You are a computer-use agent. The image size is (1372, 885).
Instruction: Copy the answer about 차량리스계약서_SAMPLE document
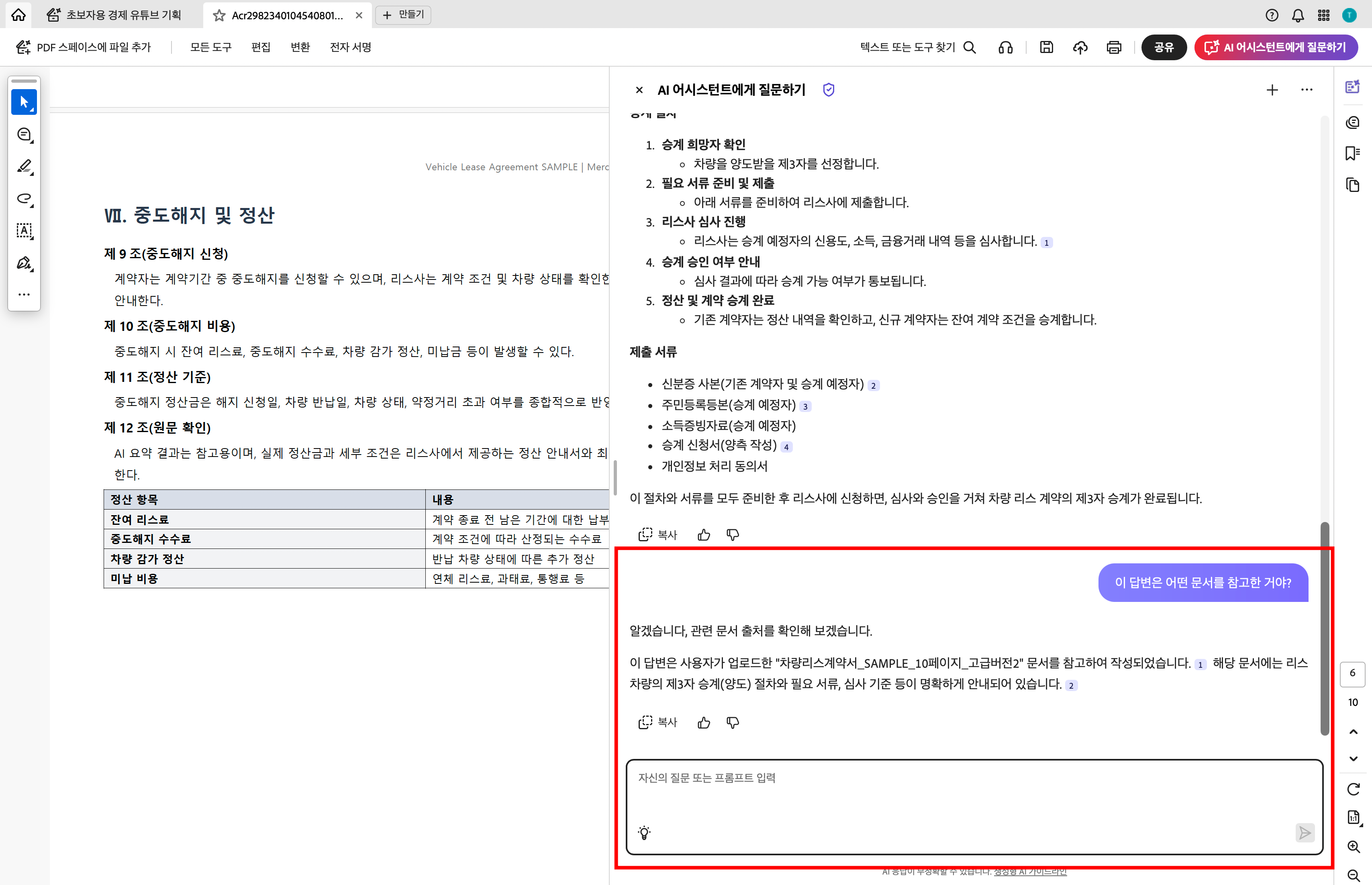(657, 722)
